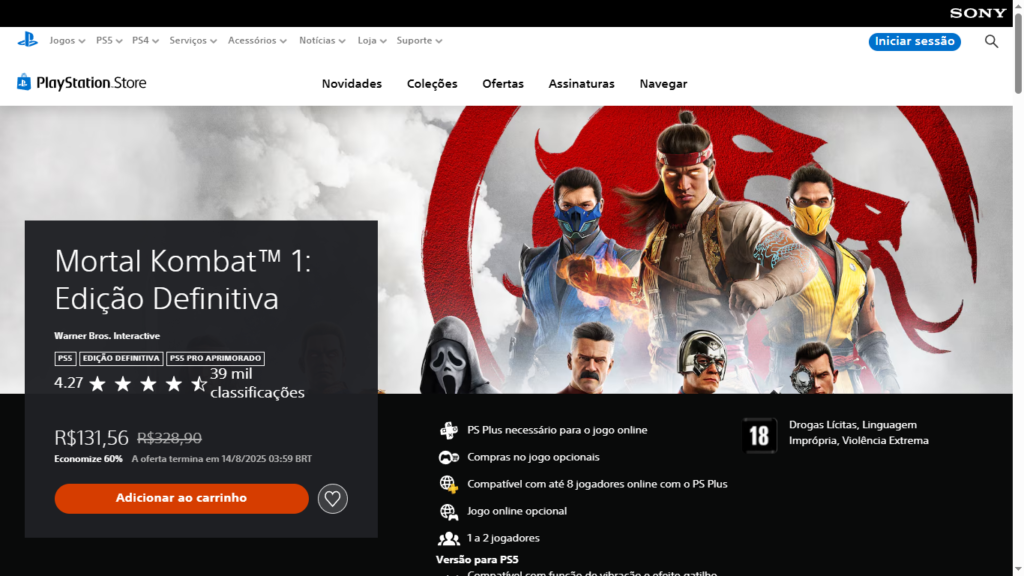Open the 39 mil classificações ratings link
This screenshot has height=576, width=1024.
(257, 383)
